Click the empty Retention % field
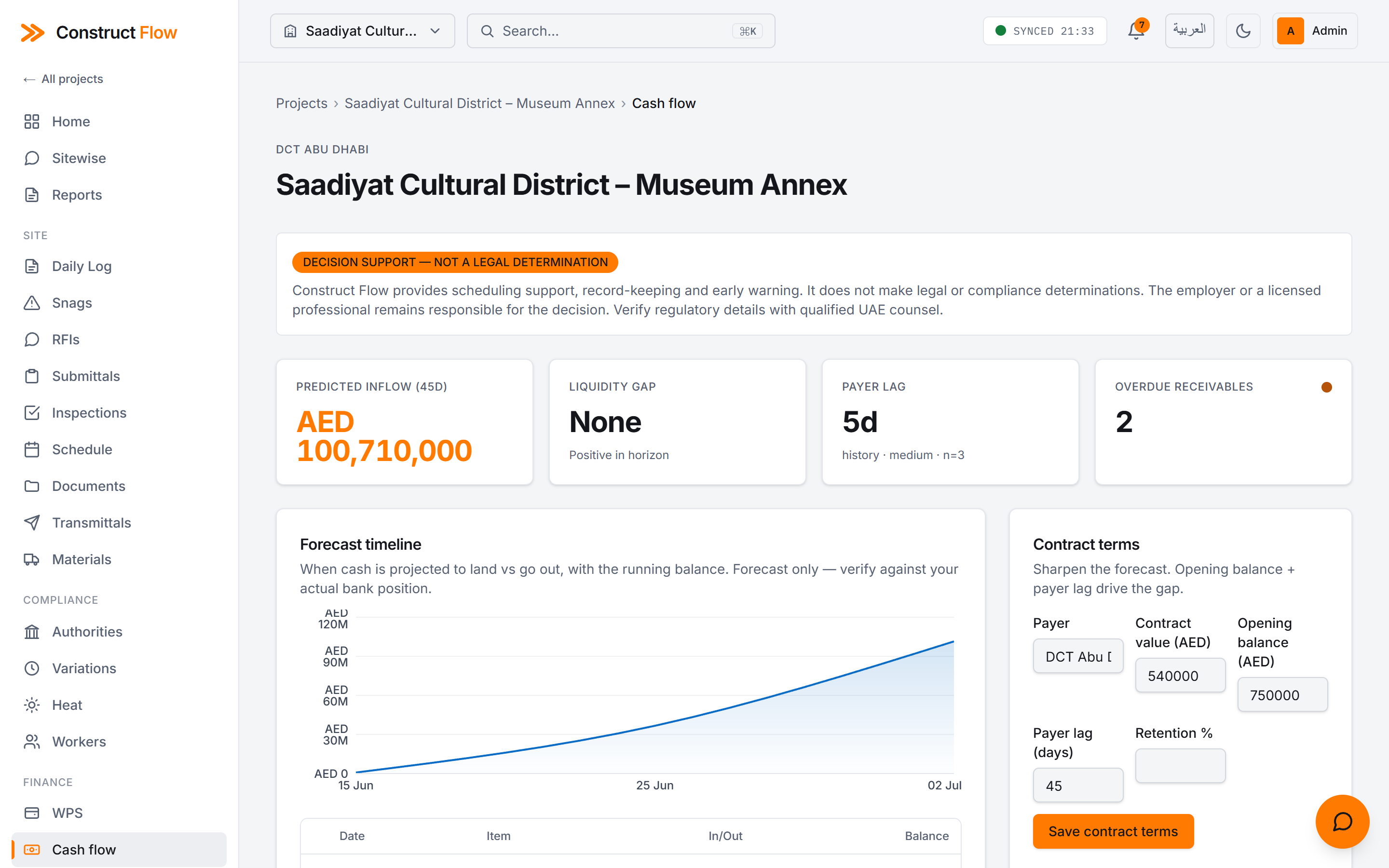 [1180, 766]
